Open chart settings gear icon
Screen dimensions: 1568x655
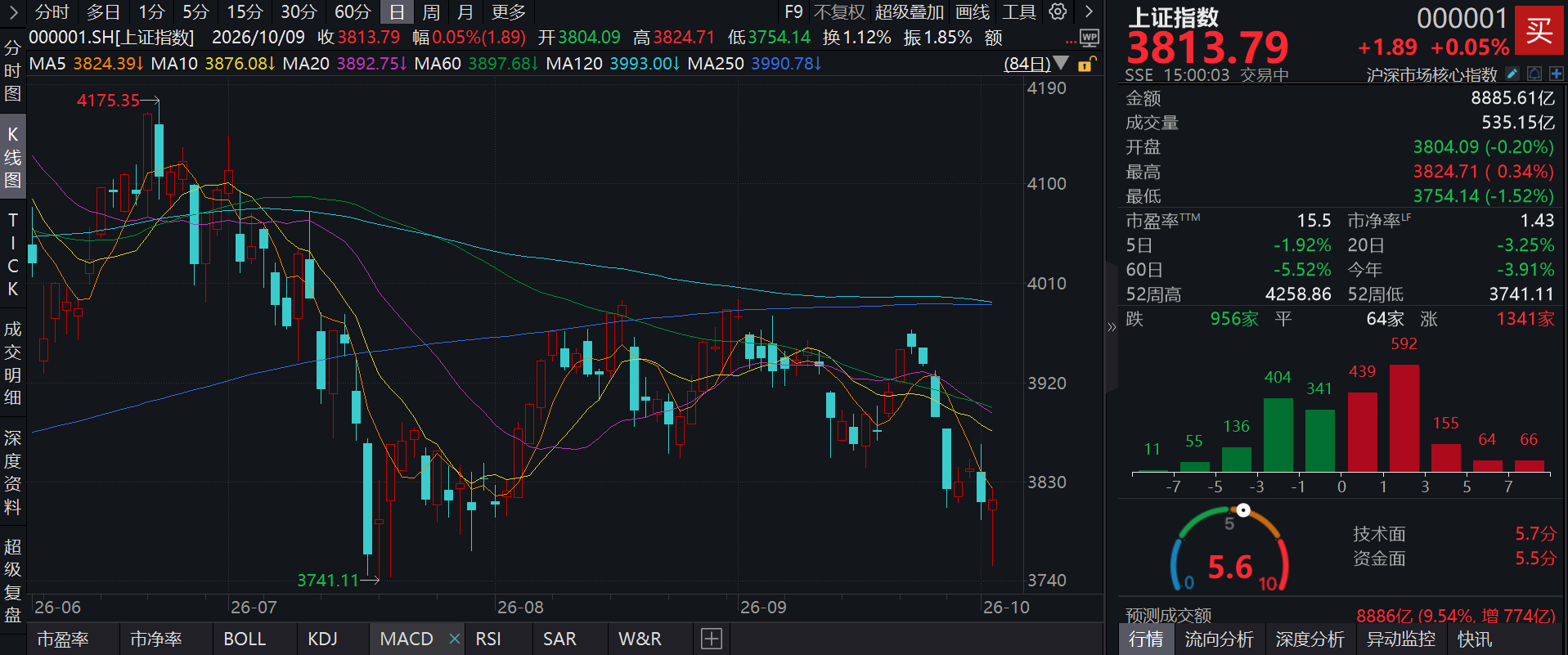click(x=1058, y=11)
